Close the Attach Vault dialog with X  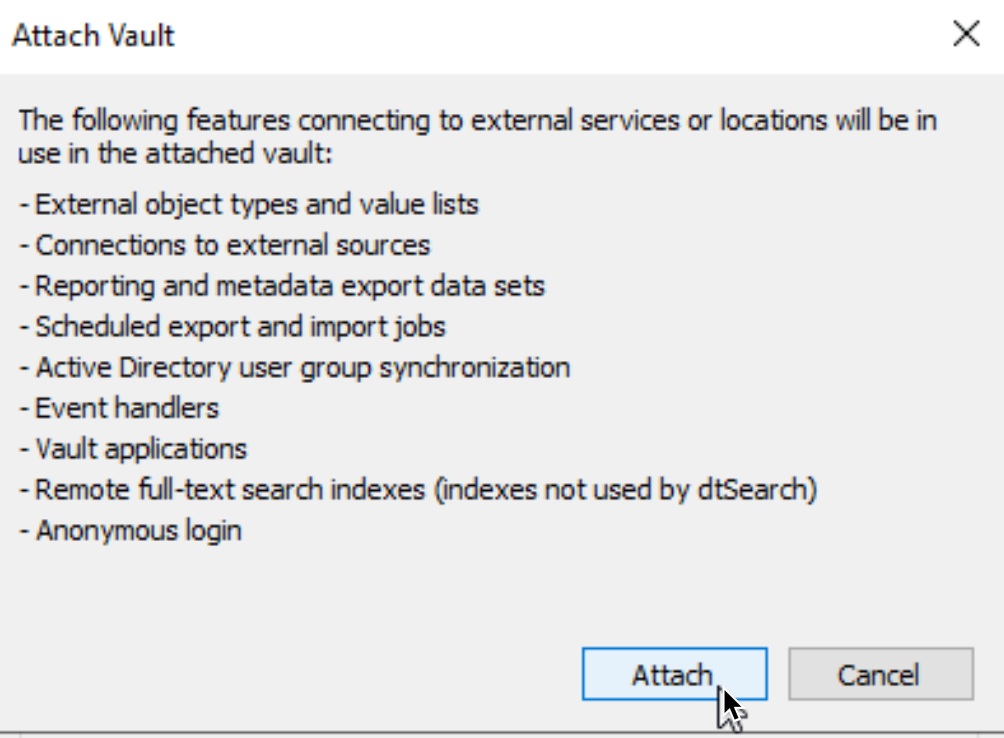(x=966, y=34)
